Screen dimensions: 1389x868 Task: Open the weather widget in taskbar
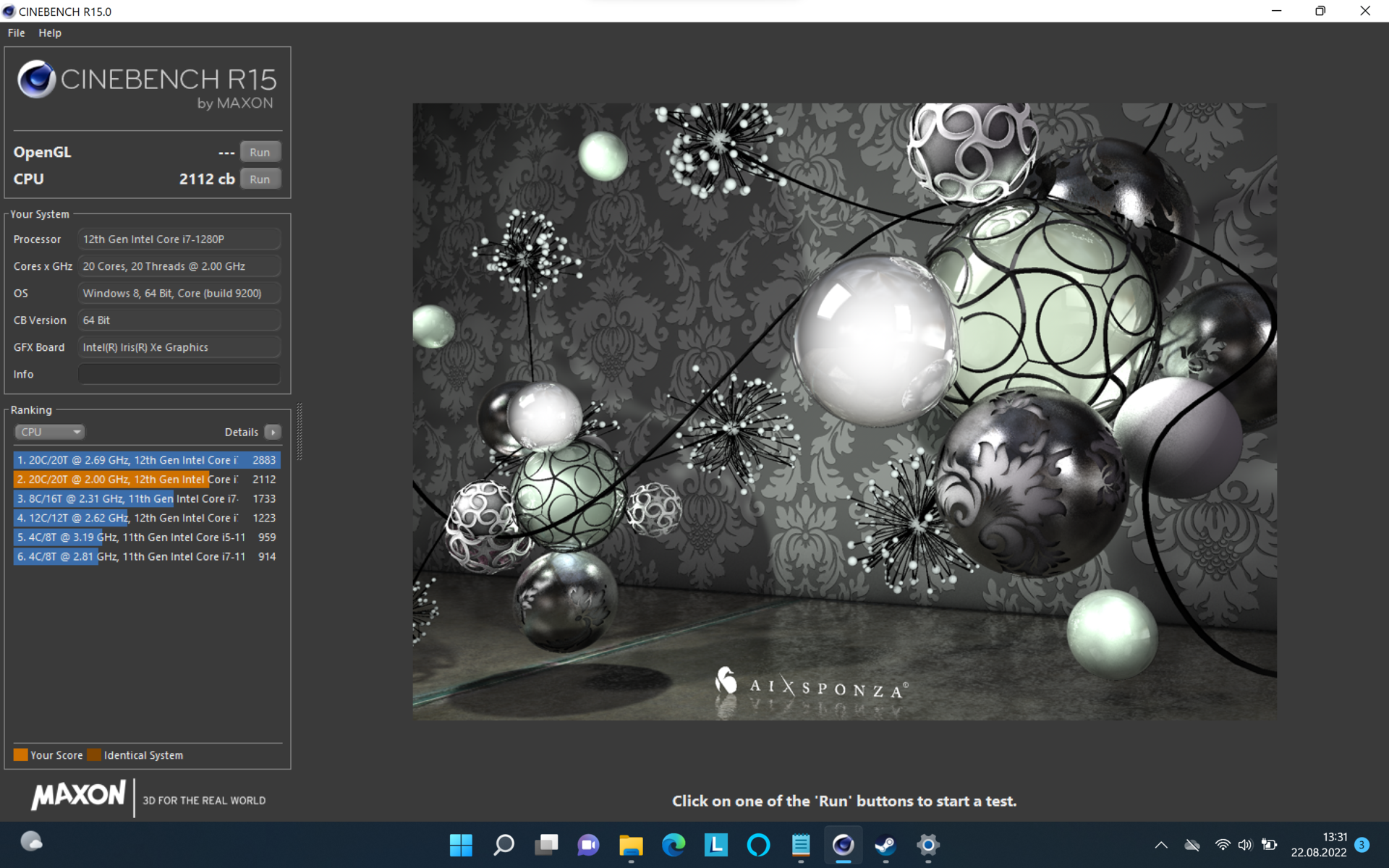(x=31, y=842)
